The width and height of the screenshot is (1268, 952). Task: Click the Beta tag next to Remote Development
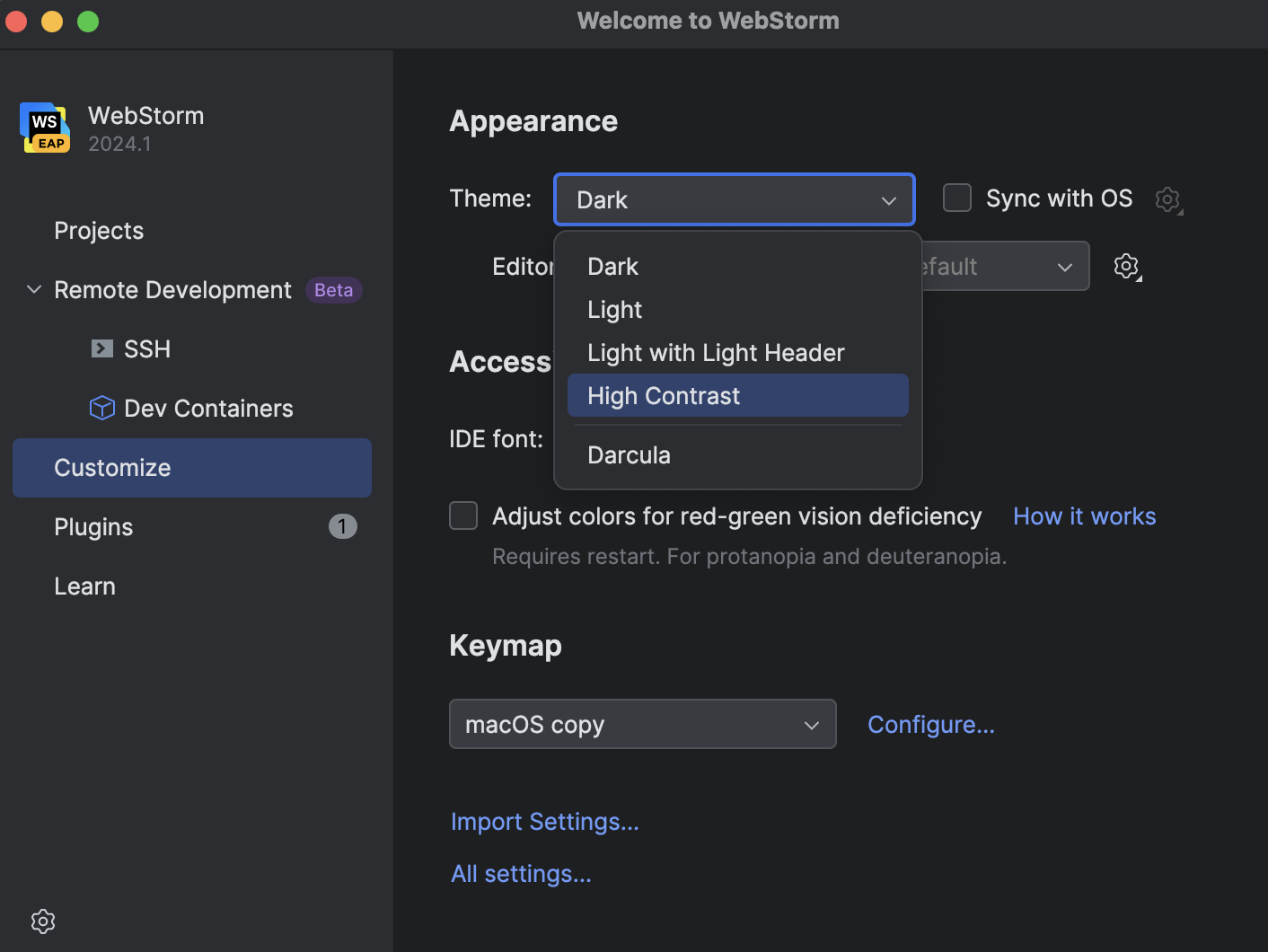333,289
